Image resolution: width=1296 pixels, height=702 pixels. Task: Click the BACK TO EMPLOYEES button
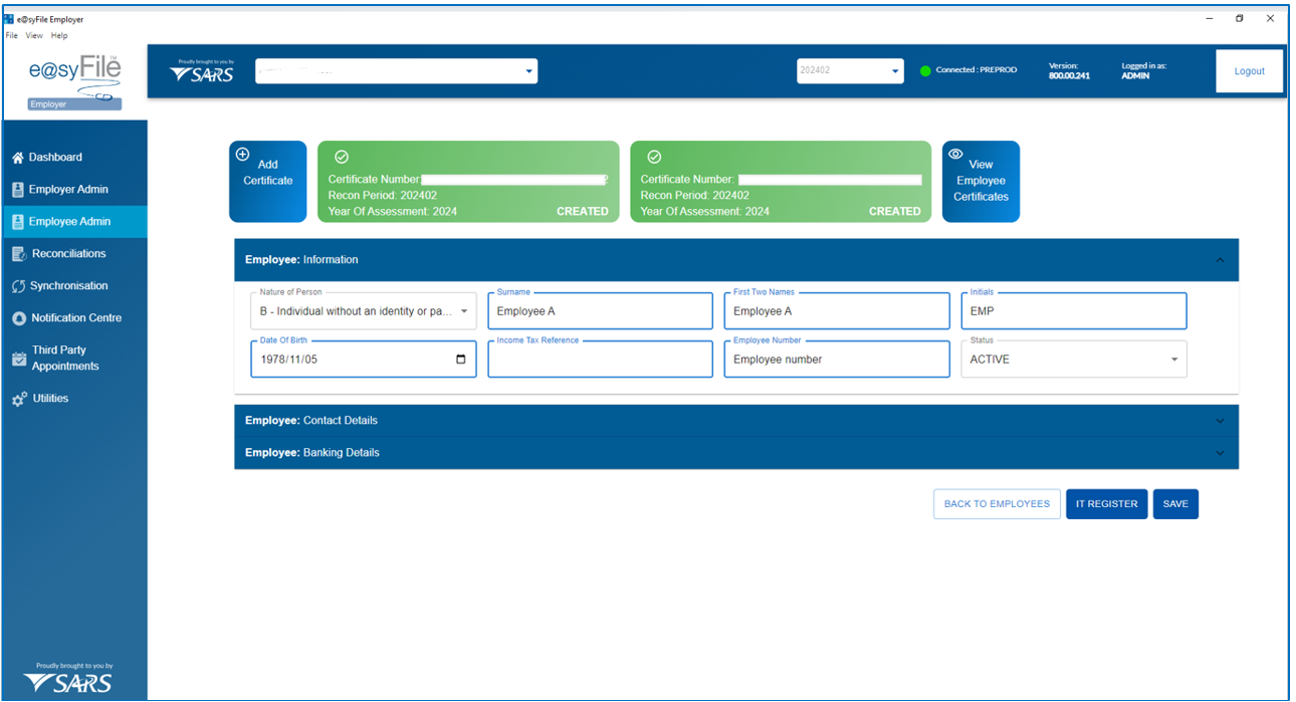pyautogui.click(x=996, y=504)
